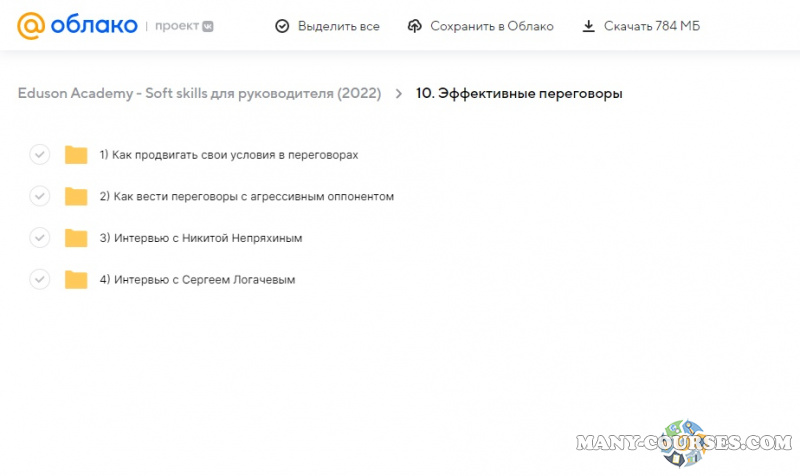Click the current breadcrumb 10. Эффективные переговоры
Screen dimensions: 800x476
coord(519,94)
